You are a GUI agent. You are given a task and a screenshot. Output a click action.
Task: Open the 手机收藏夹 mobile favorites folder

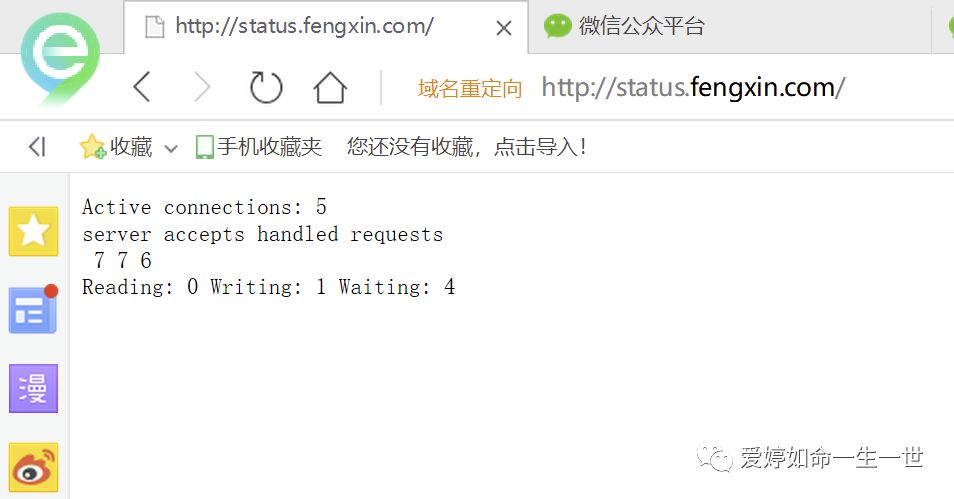point(259,147)
